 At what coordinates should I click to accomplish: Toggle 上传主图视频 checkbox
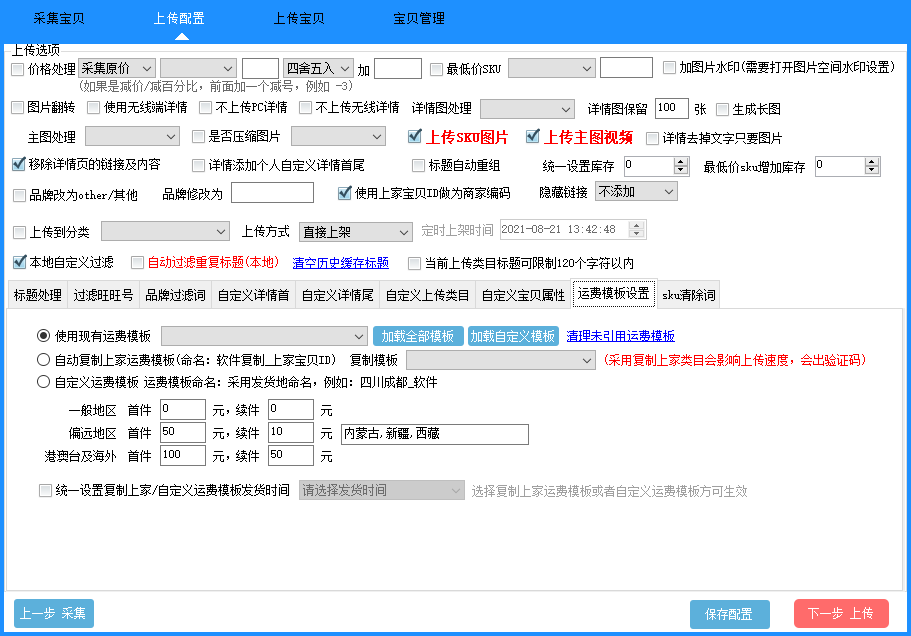532,137
